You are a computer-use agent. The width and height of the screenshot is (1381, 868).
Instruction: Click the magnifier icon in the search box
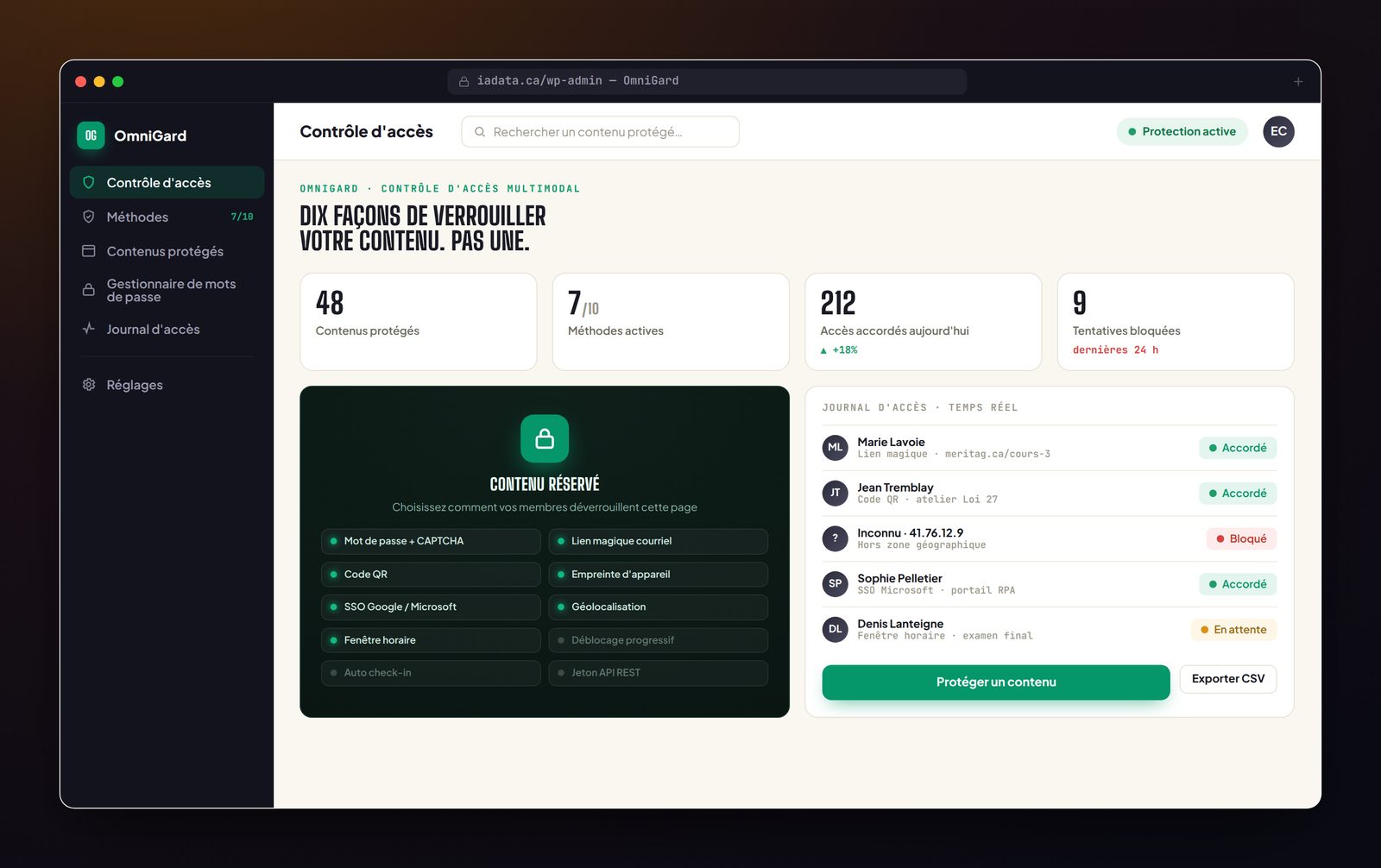pos(480,132)
